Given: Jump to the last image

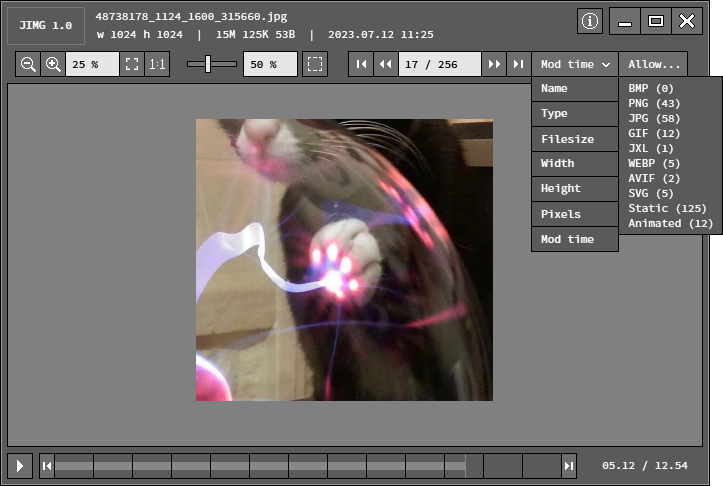Looking at the screenshot, I should 519,64.
